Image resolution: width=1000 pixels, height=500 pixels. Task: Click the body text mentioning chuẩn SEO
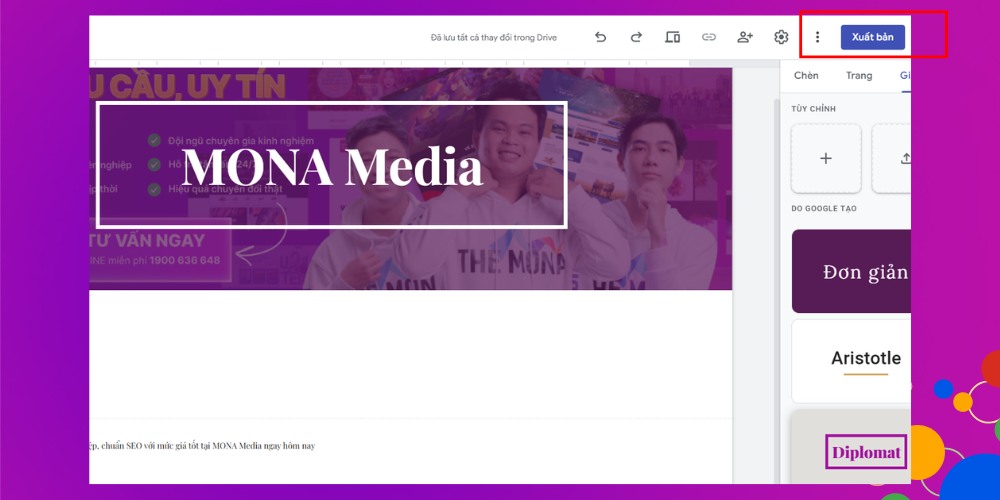(x=202, y=446)
